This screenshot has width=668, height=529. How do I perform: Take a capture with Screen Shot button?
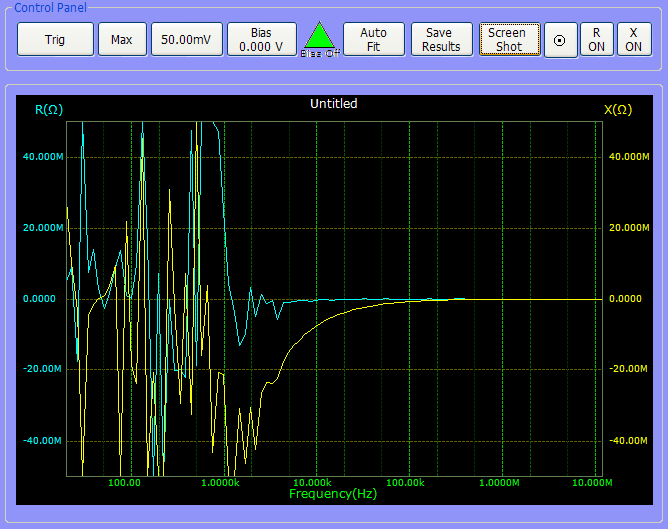(x=508, y=40)
